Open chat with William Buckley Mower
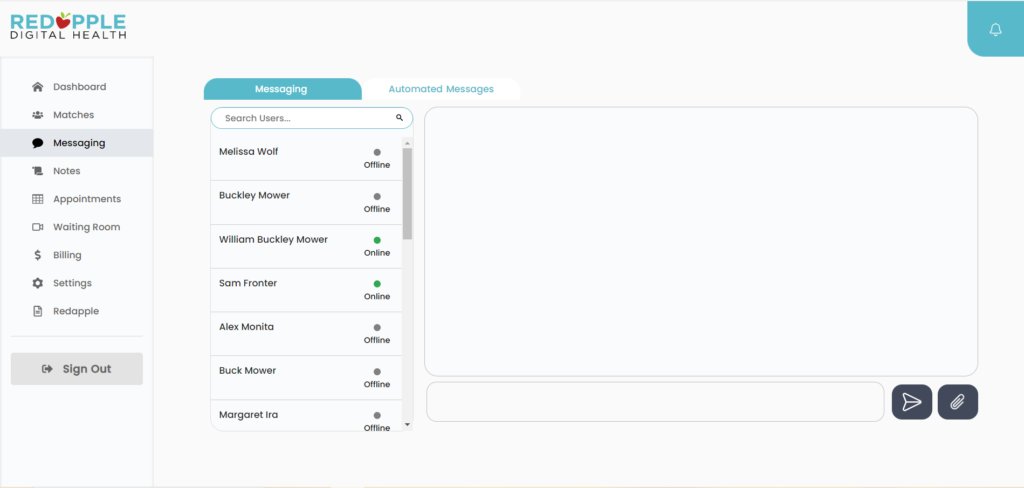 [x=306, y=246]
